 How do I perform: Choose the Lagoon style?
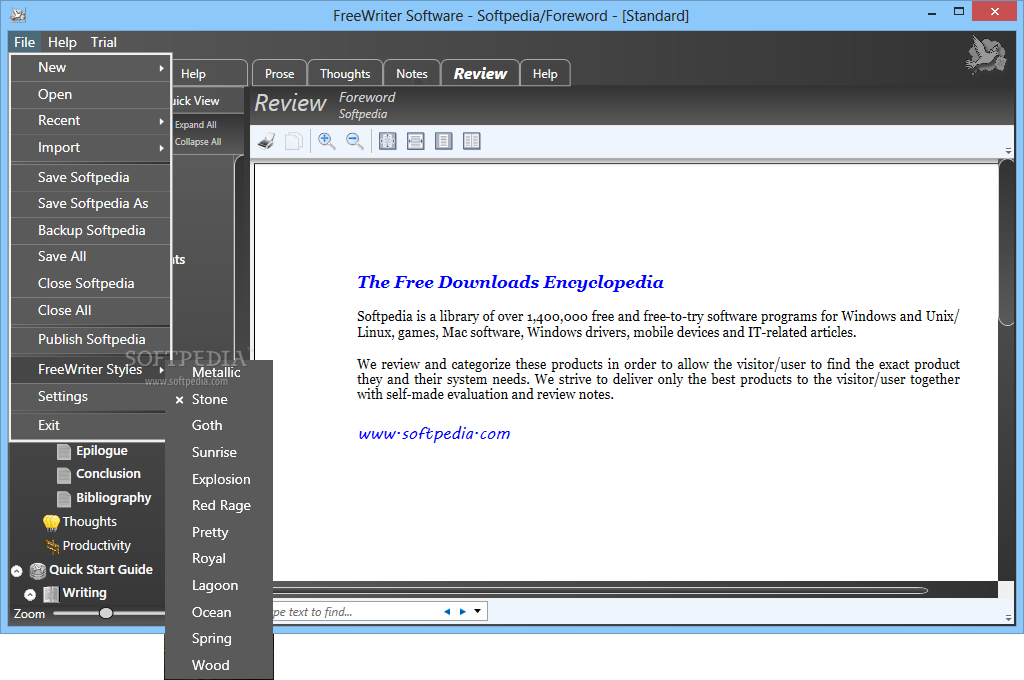click(x=219, y=585)
